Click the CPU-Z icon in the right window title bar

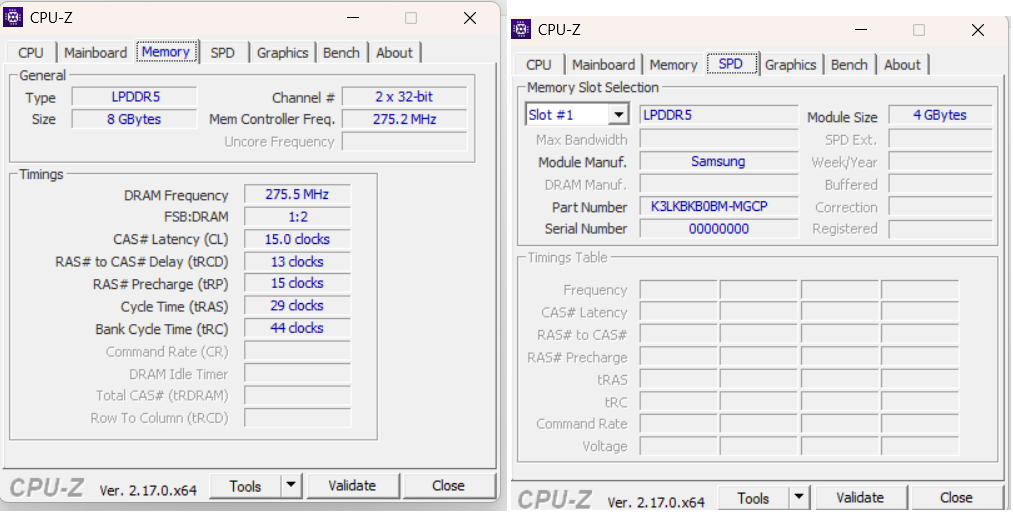[x=522, y=30]
